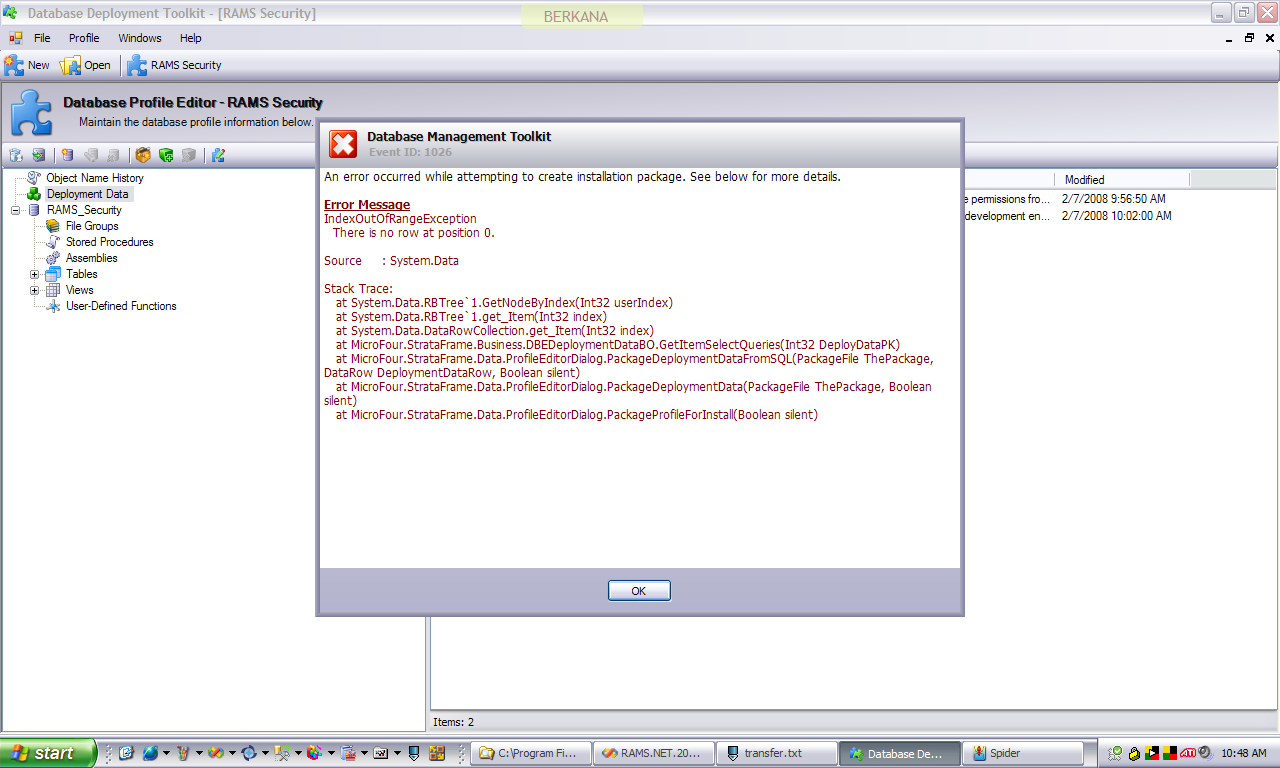Click the New profile toolbar icon

(x=27, y=65)
